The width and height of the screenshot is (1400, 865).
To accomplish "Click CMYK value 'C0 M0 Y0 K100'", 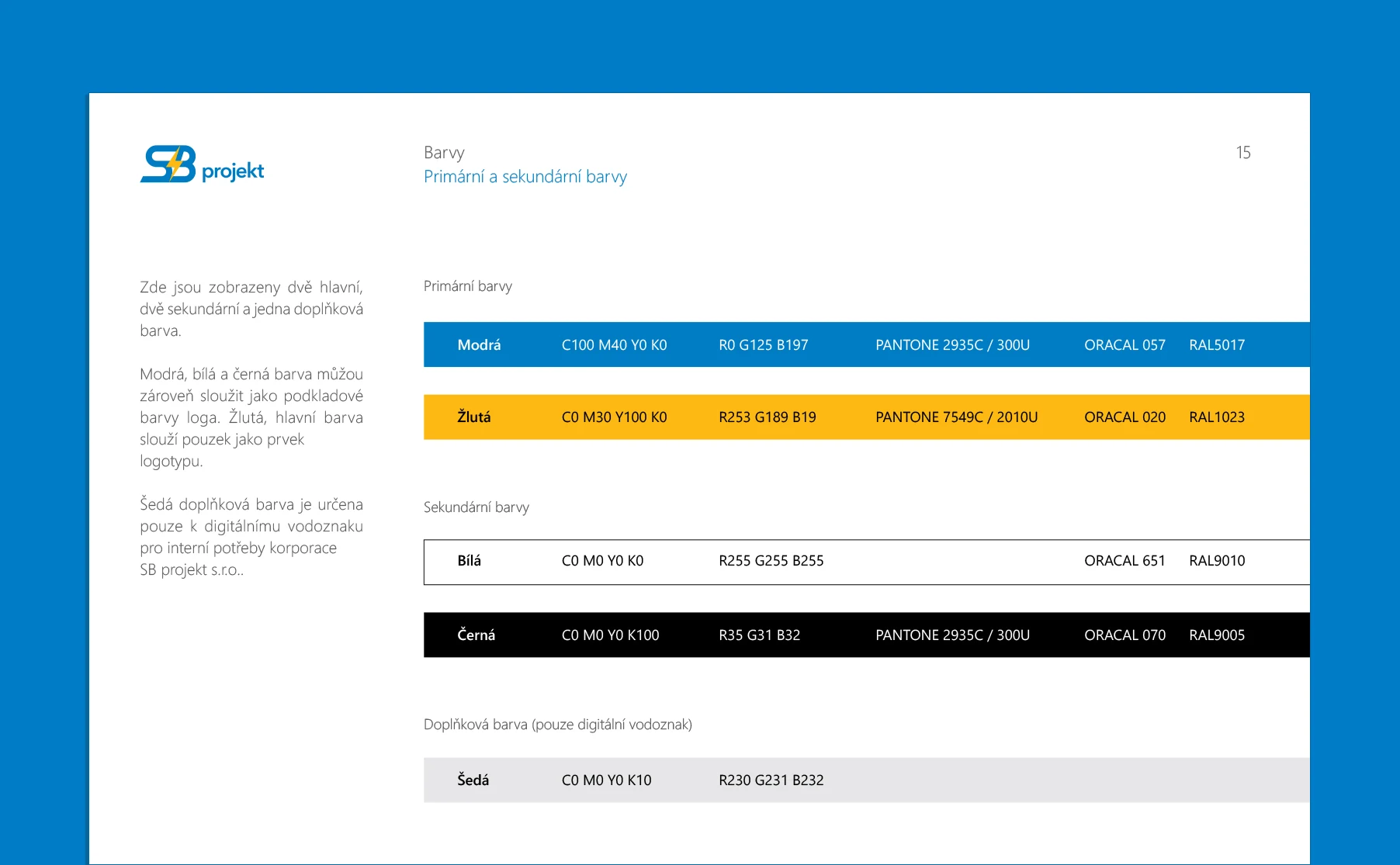I will point(610,635).
